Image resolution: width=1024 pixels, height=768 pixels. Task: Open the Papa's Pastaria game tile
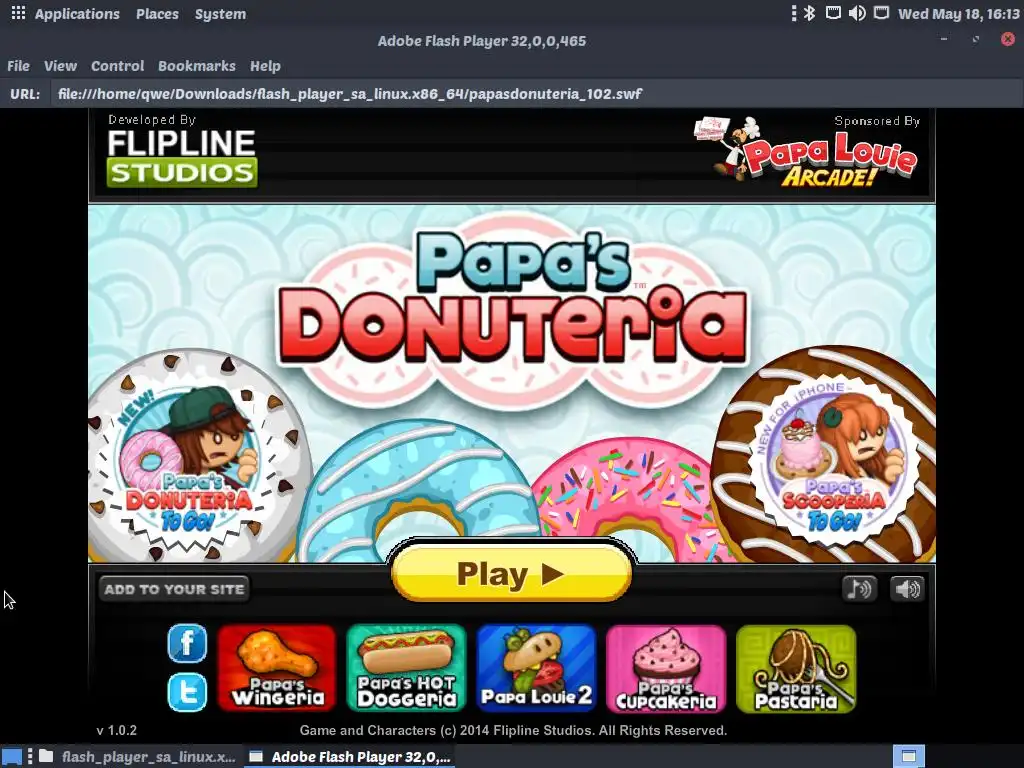coord(795,668)
